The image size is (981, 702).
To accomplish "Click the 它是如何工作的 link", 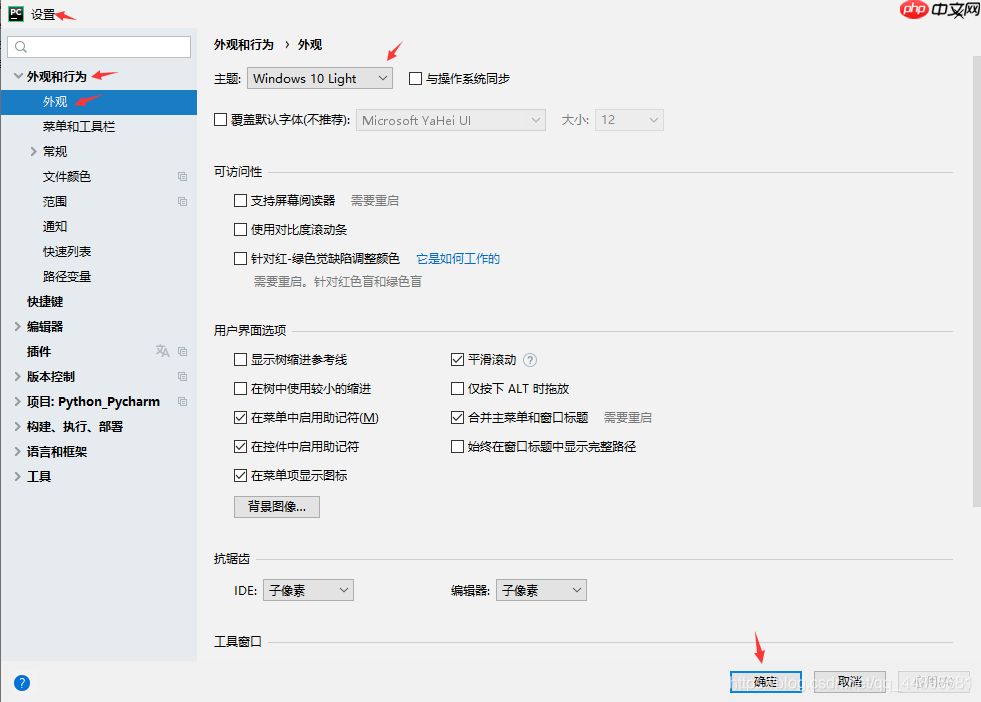I will [x=458, y=258].
